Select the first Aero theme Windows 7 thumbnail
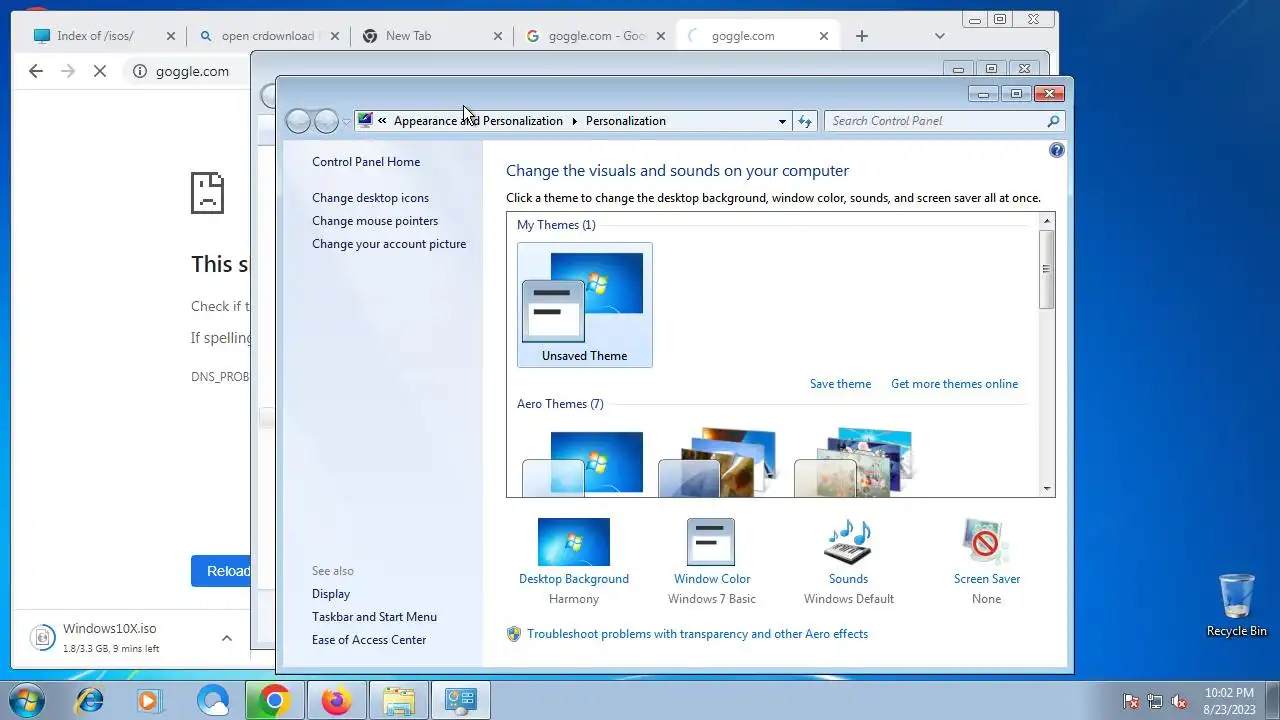The image size is (1280, 720). pos(585,463)
